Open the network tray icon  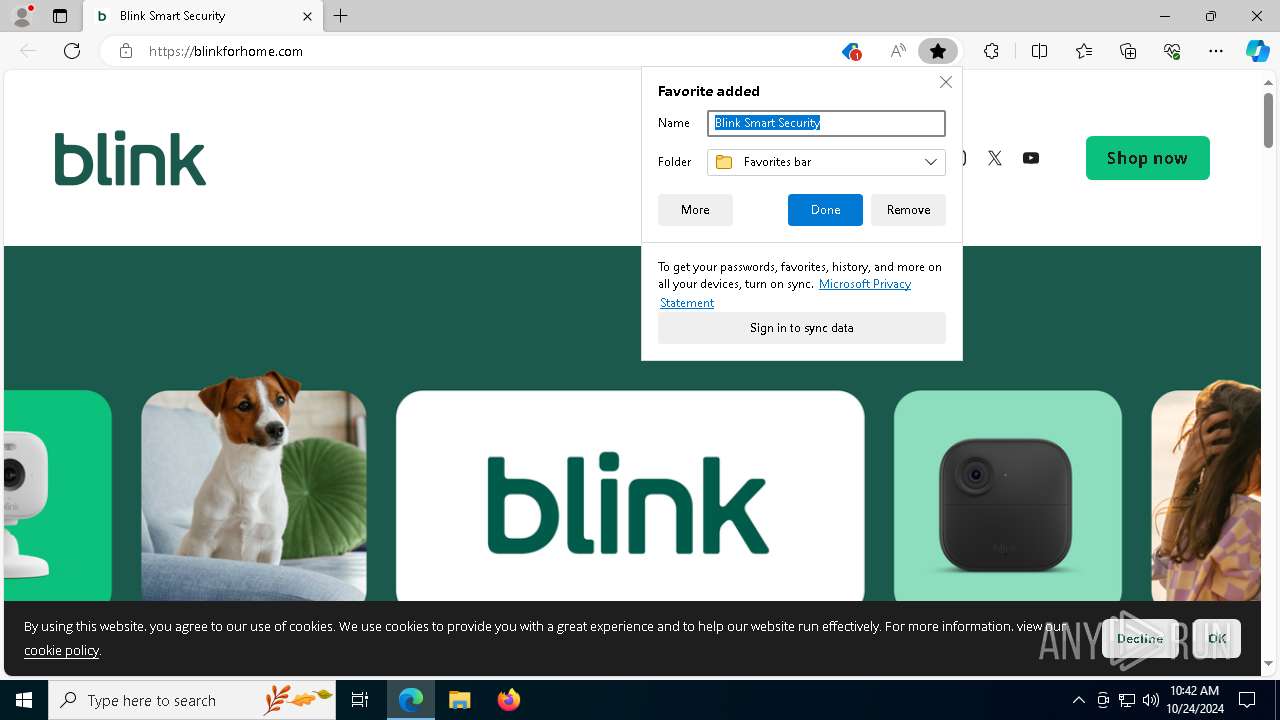[x=1127, y=700]
